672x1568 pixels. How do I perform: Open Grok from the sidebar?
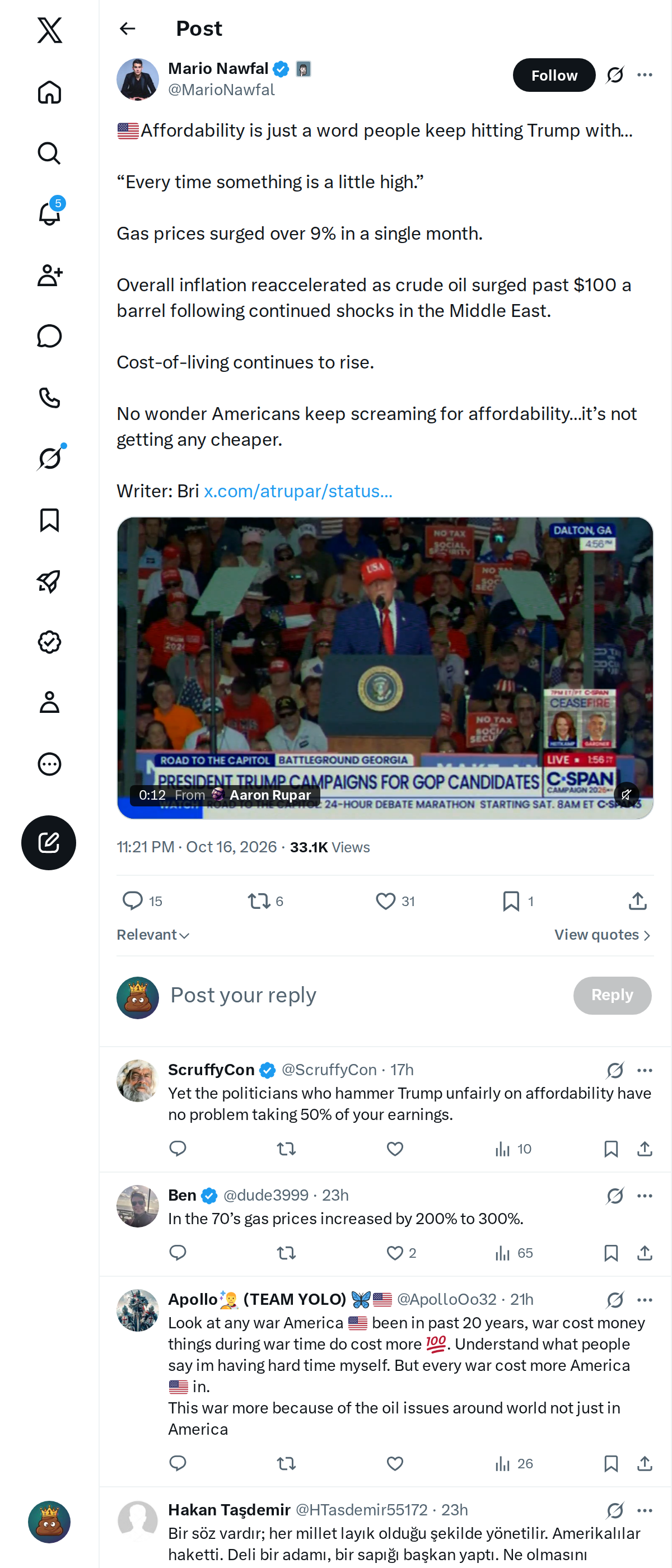pos(49,458)
